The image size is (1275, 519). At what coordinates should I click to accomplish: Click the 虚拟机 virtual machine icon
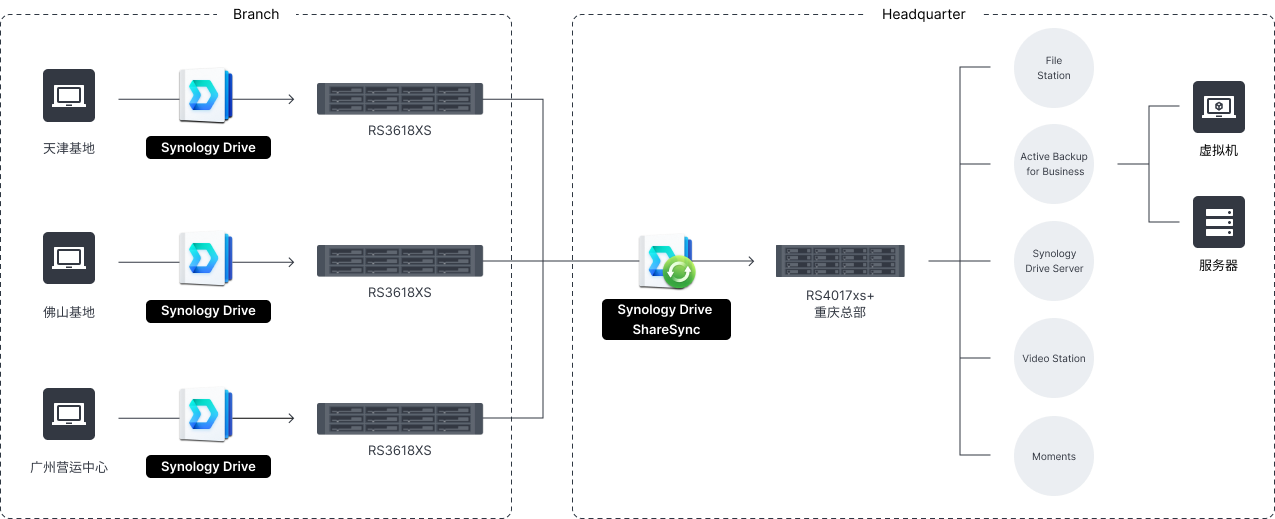(1219, 107)
